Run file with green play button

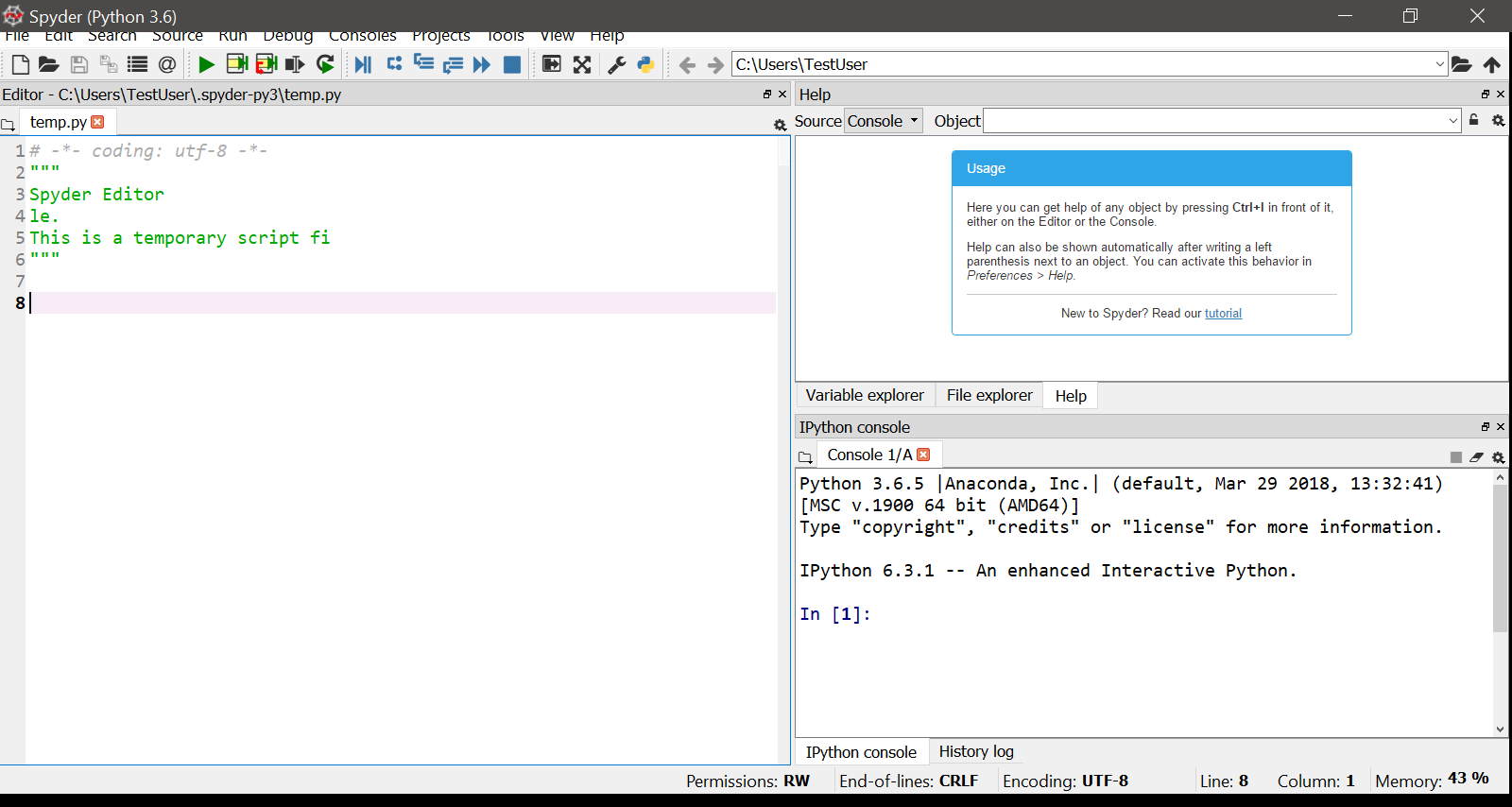206,64
